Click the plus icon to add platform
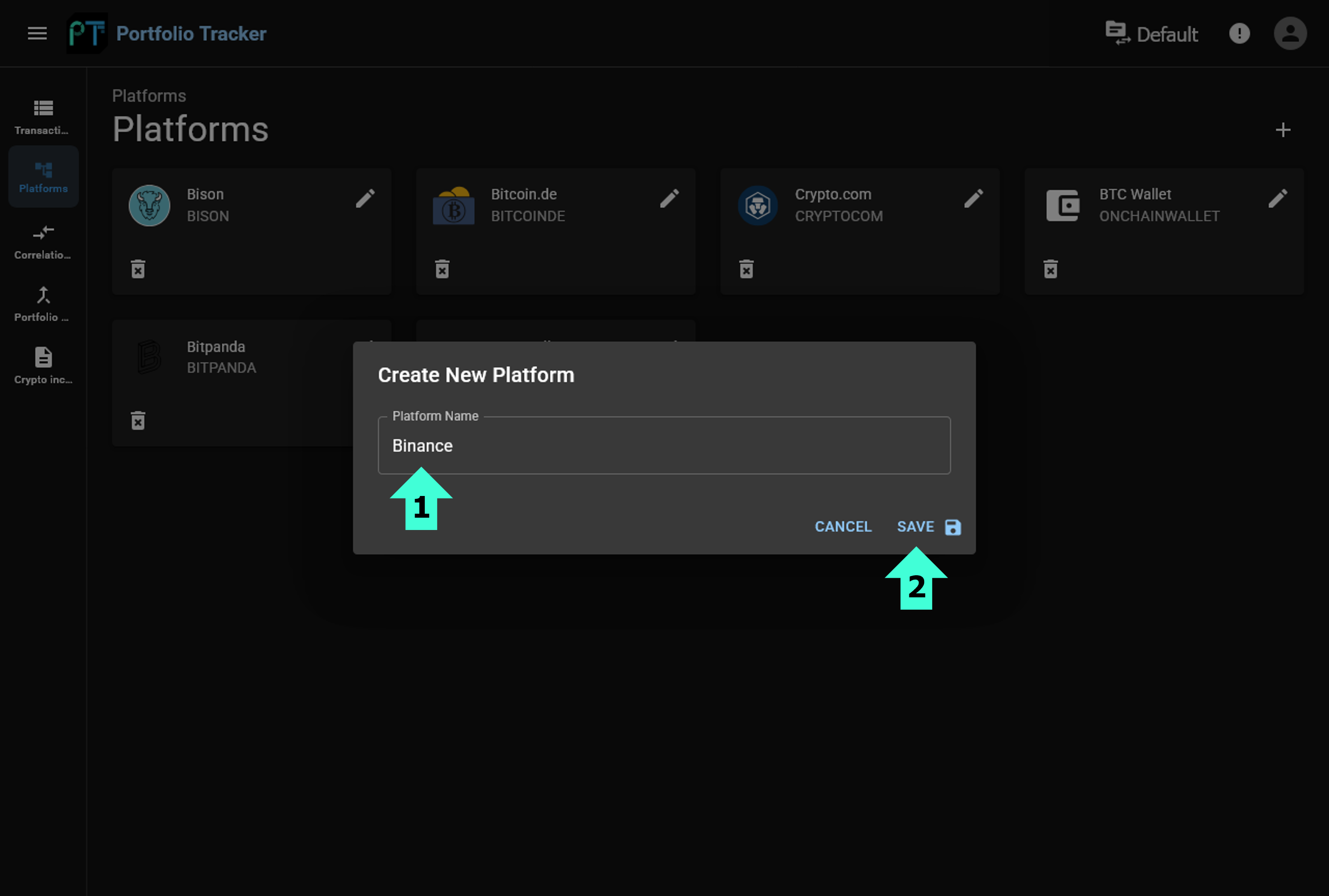The height and width of the screenshot is (896, 1329). click(x=1283, y=130)
